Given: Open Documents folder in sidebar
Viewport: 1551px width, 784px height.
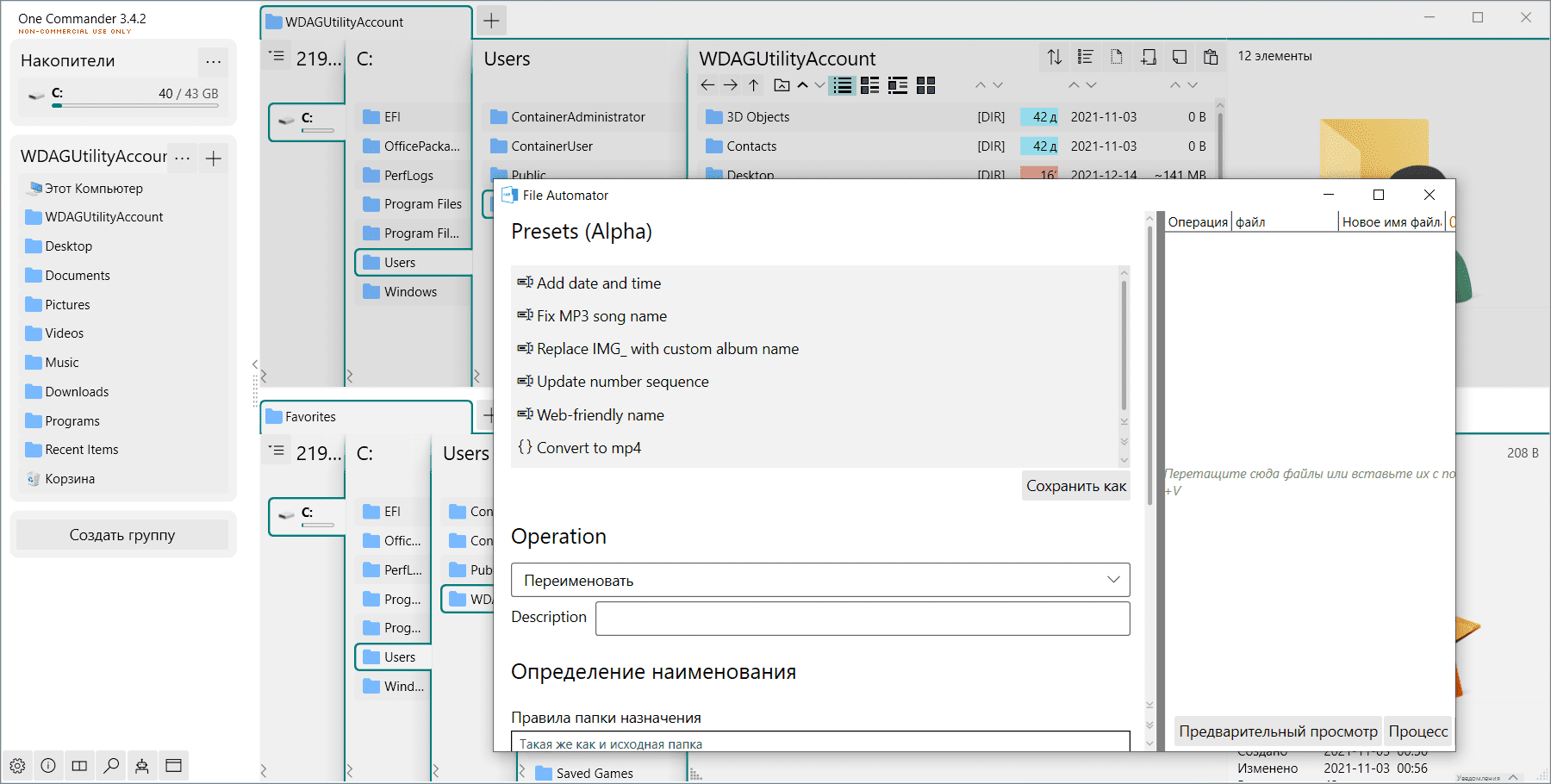Looking at the screenshot, I should coord(67,276).
